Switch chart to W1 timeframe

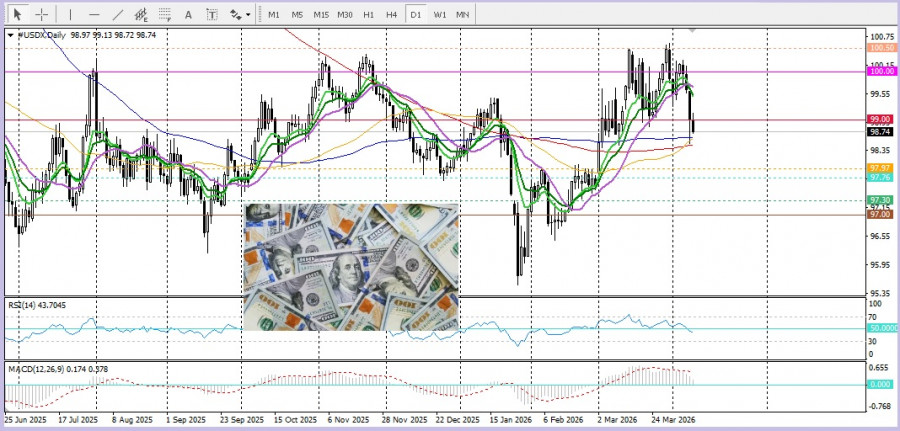(x=439, y=15)
